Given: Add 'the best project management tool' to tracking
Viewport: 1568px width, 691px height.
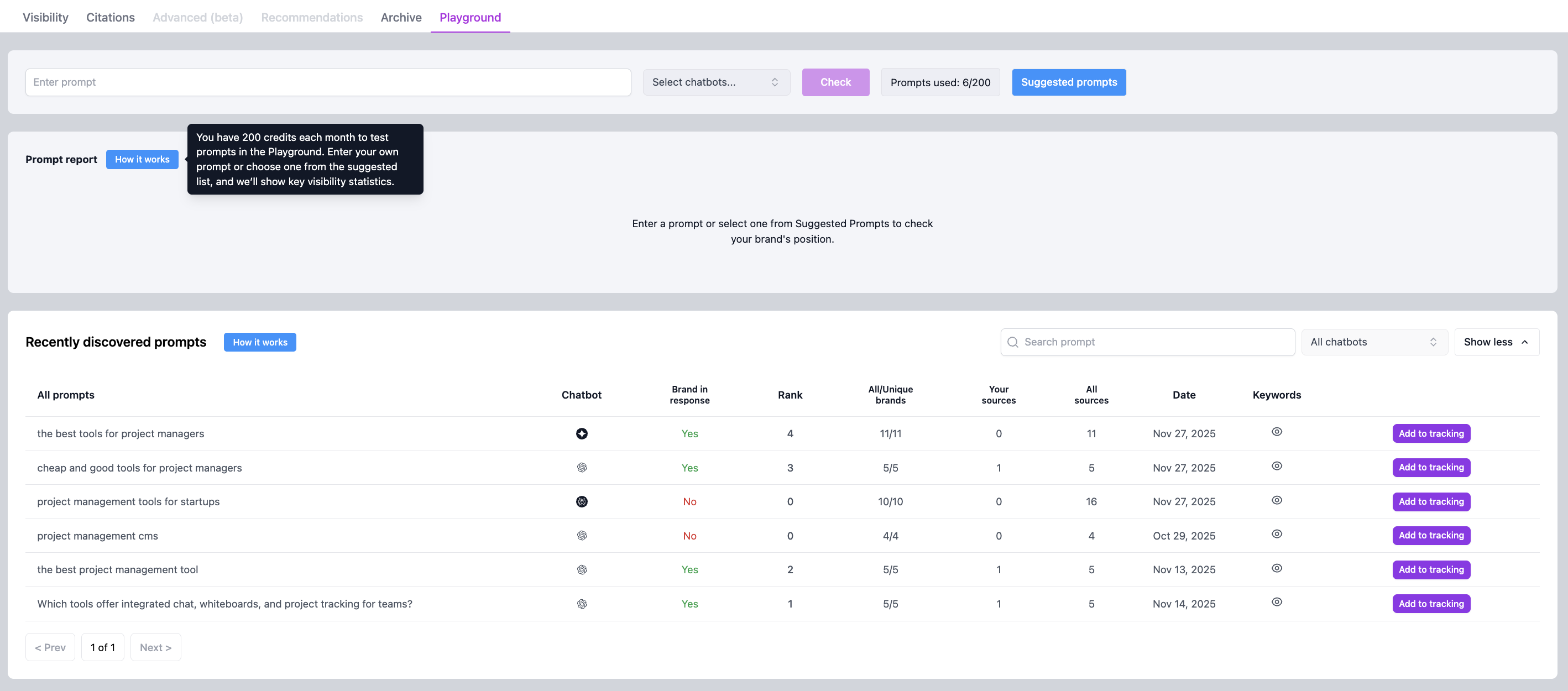Looking at the screenshot, I should pyautogui.click(x=1430, y=570).
